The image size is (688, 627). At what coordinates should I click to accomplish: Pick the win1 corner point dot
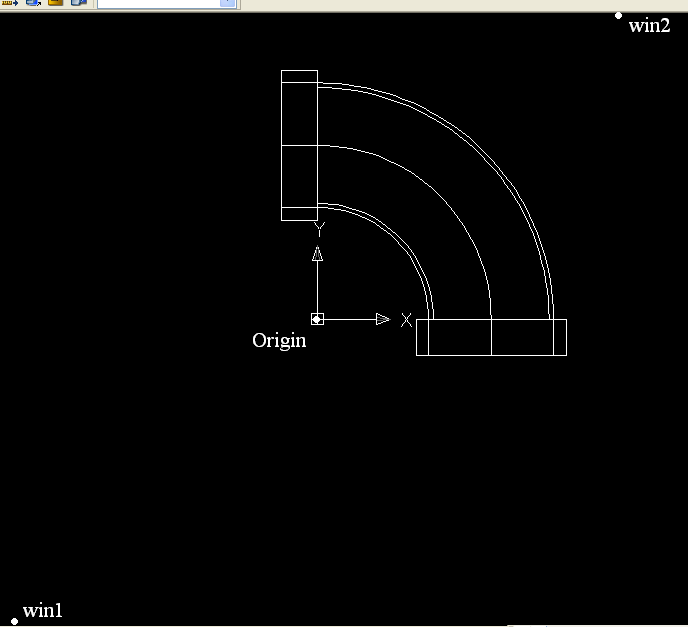(14, 621)
